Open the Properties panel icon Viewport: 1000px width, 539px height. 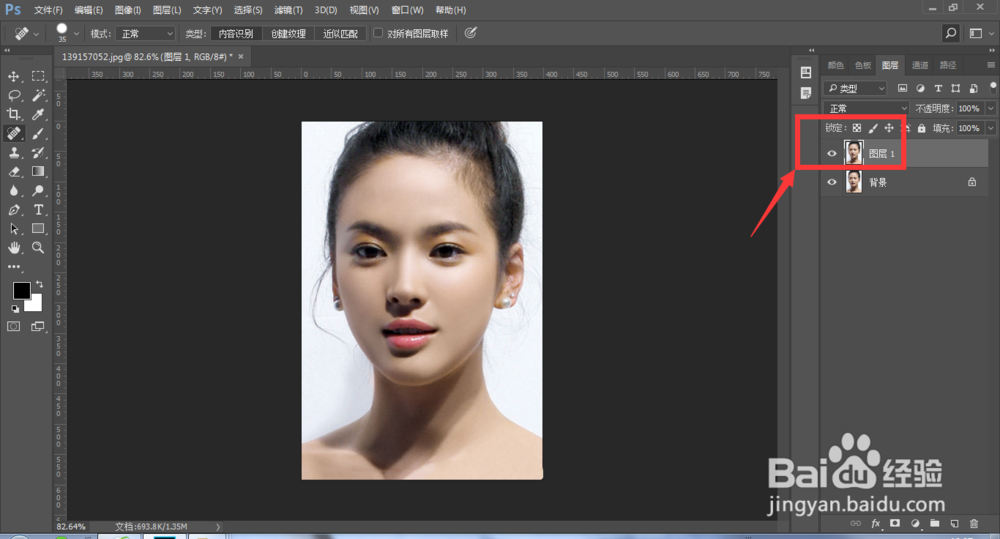806,94
